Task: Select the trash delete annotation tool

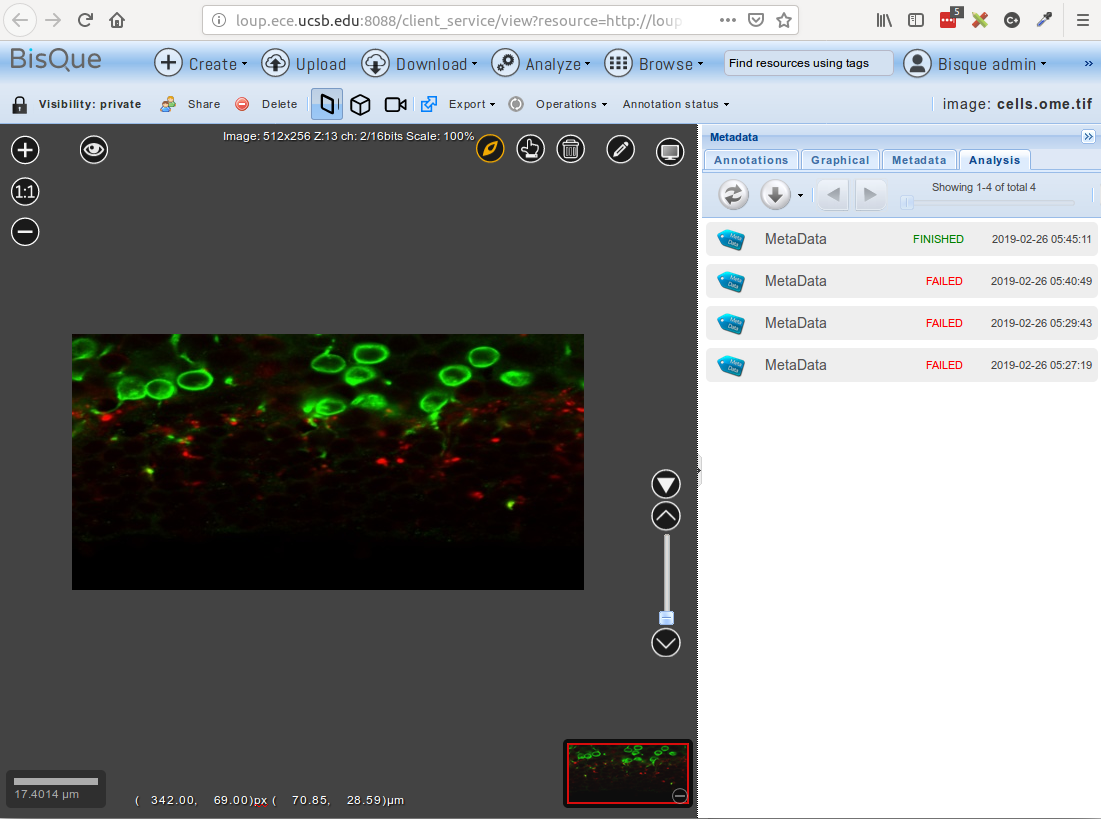Action: point(570,150)
